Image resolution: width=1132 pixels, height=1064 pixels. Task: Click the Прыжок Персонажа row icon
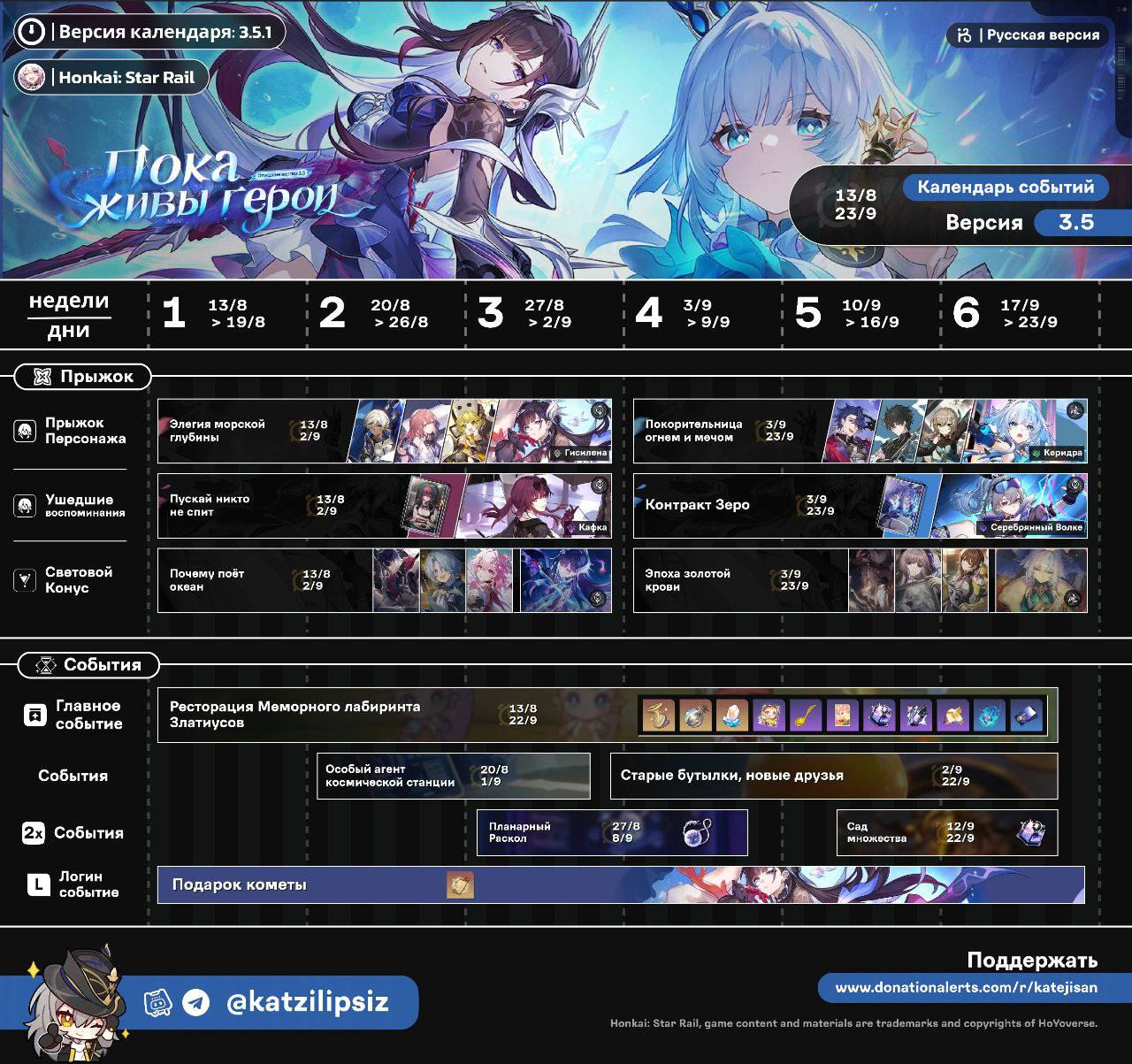click(25, 431)
